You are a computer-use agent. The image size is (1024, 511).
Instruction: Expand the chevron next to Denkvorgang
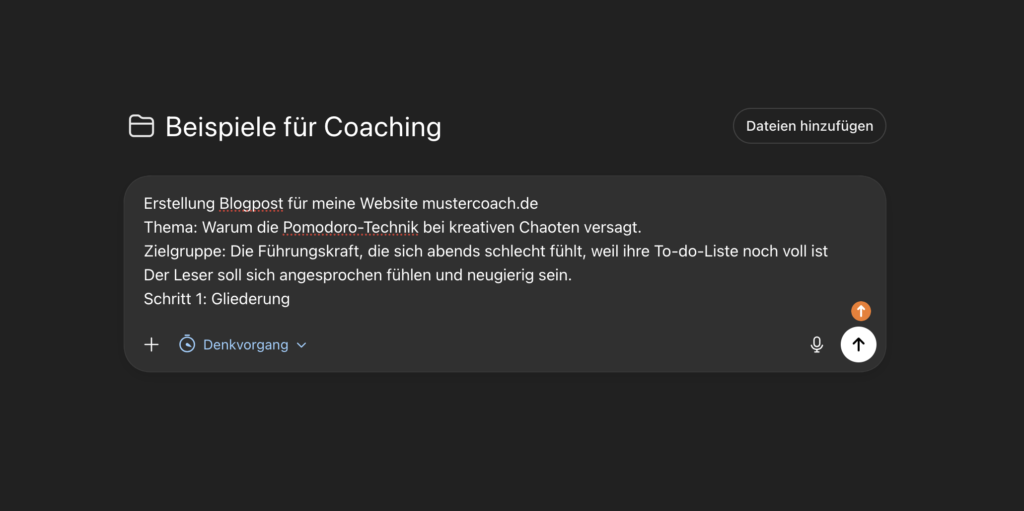click(302, 345)
